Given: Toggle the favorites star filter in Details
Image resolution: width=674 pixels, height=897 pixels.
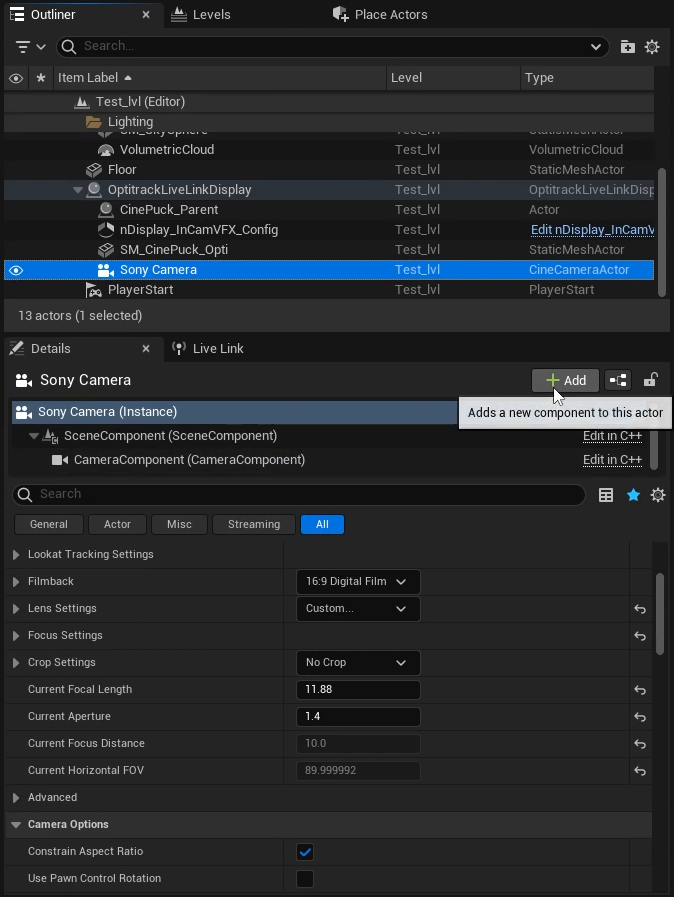Looking at the screenshot, I should pyautogui.click(x=633, y=495).
